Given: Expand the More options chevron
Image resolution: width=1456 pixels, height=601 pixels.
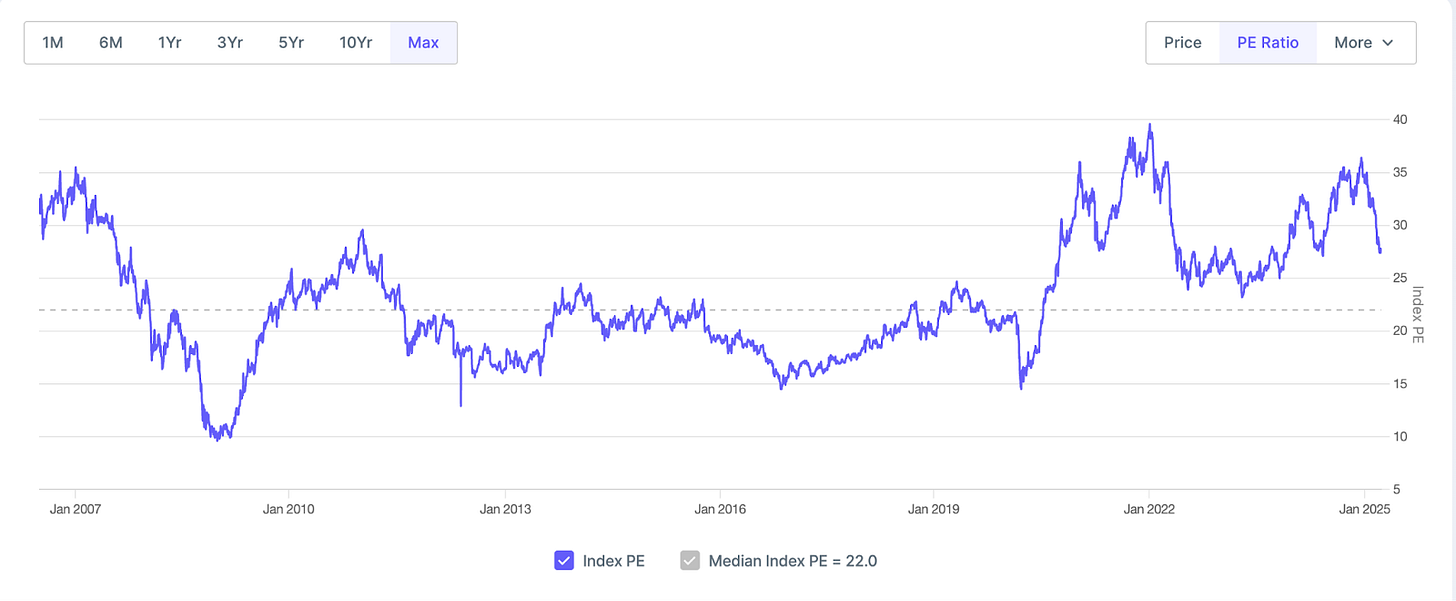Looking at the screenshot, I should (1387, 43).
